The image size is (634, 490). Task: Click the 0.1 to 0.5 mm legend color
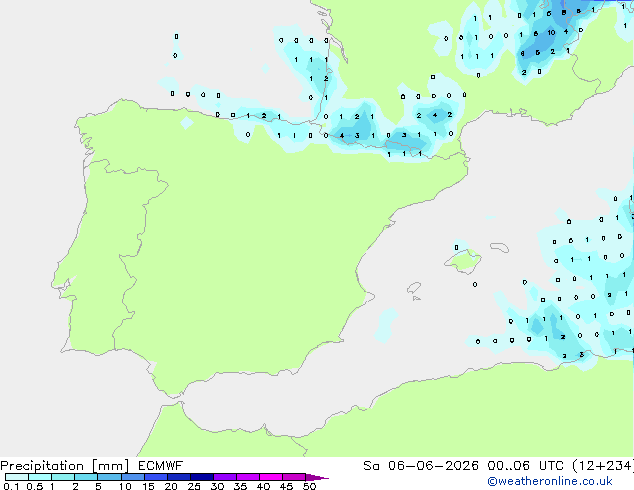pyautogui.click(x=17, y=477)
